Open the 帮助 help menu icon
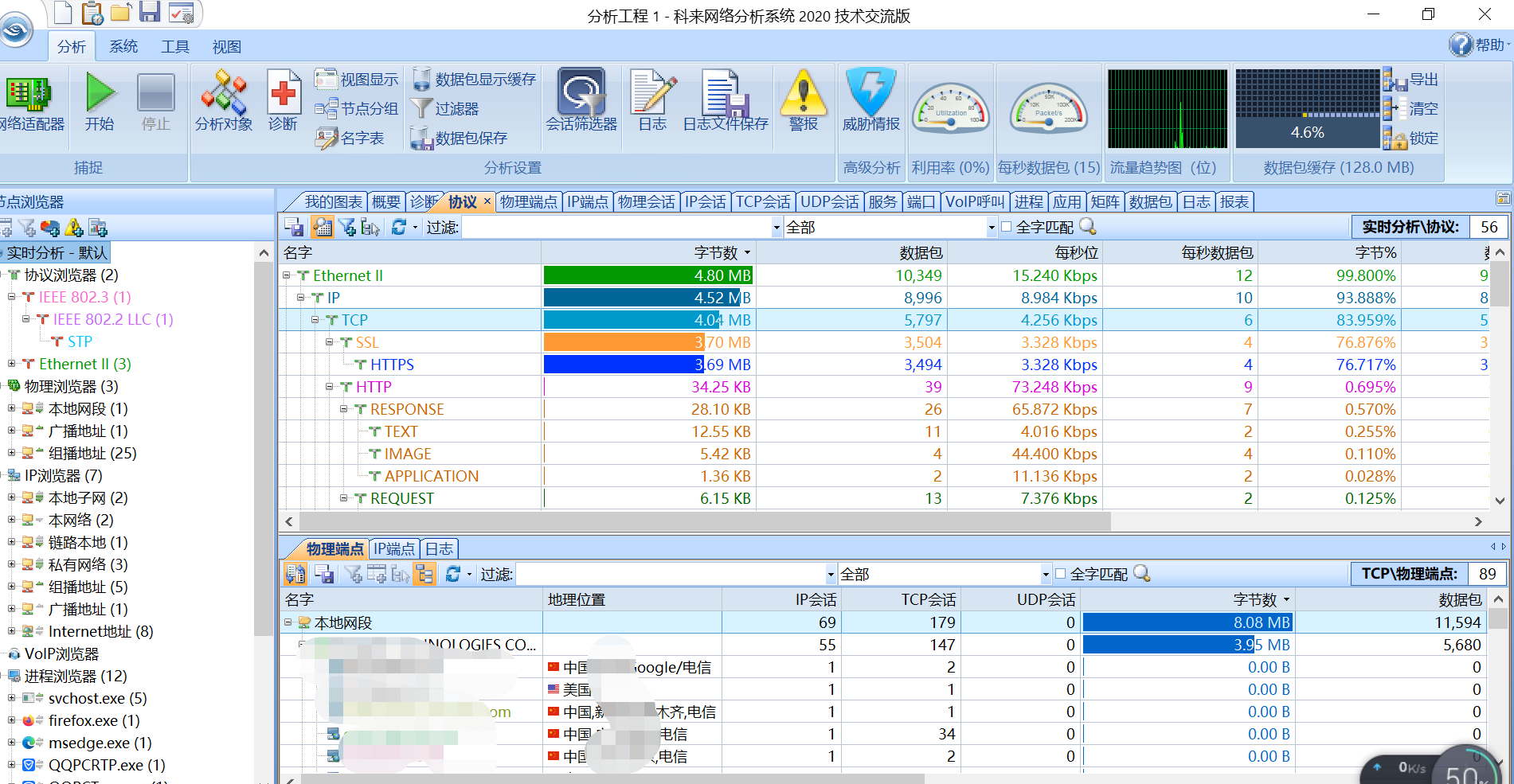The width and height of the screenshot is (1514, 784). (x=1461, y=45)
